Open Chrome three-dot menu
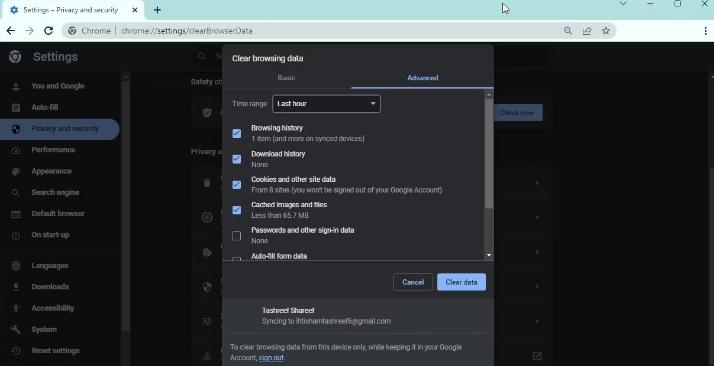 tap(705, 31)
